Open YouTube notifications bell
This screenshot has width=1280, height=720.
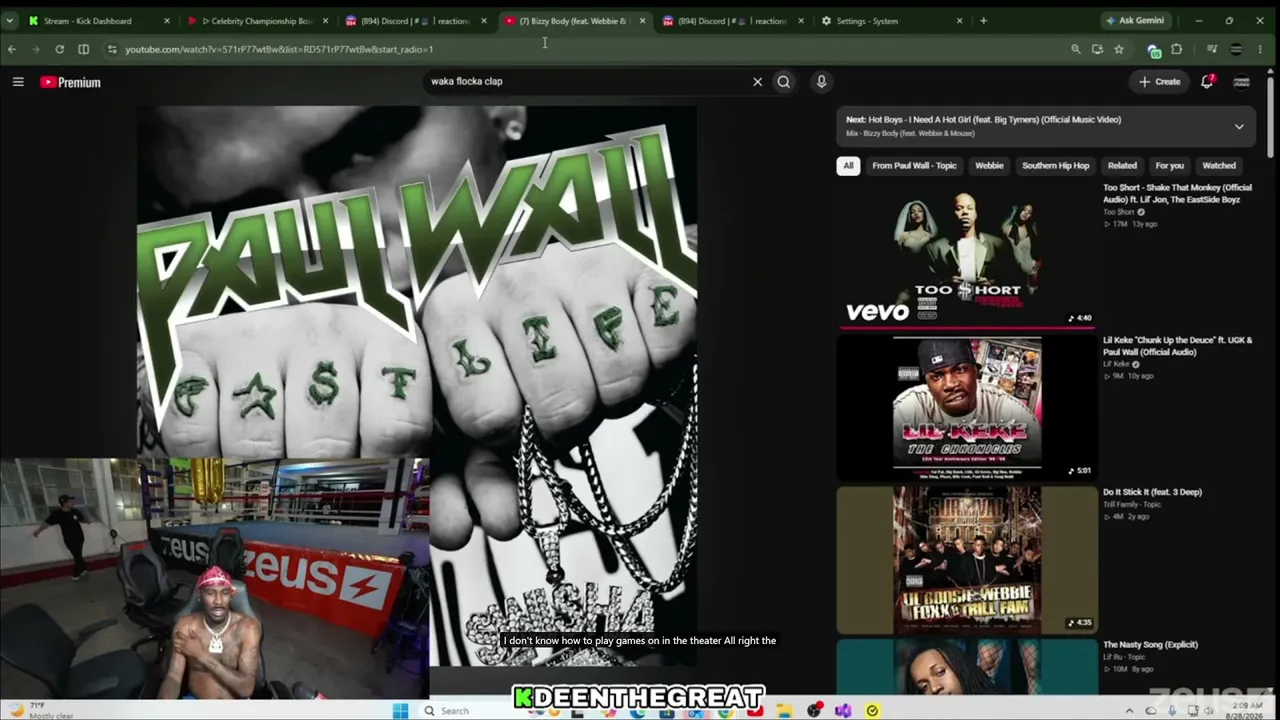pyautogui.click(x=1207, y=82)
